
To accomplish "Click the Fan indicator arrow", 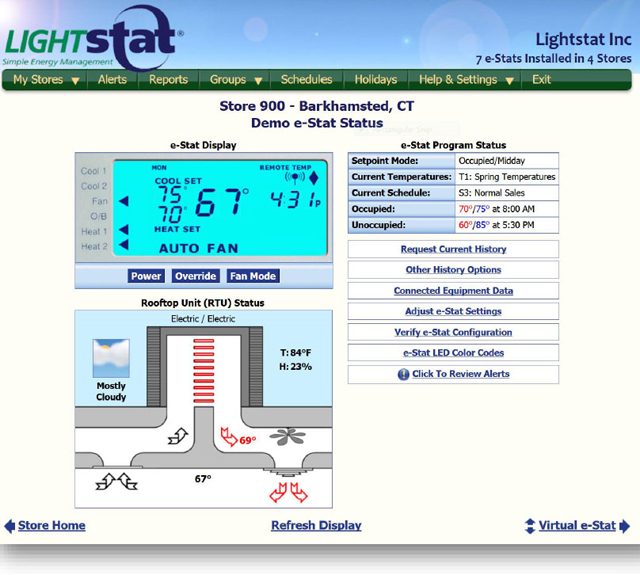I will (124, 201).
